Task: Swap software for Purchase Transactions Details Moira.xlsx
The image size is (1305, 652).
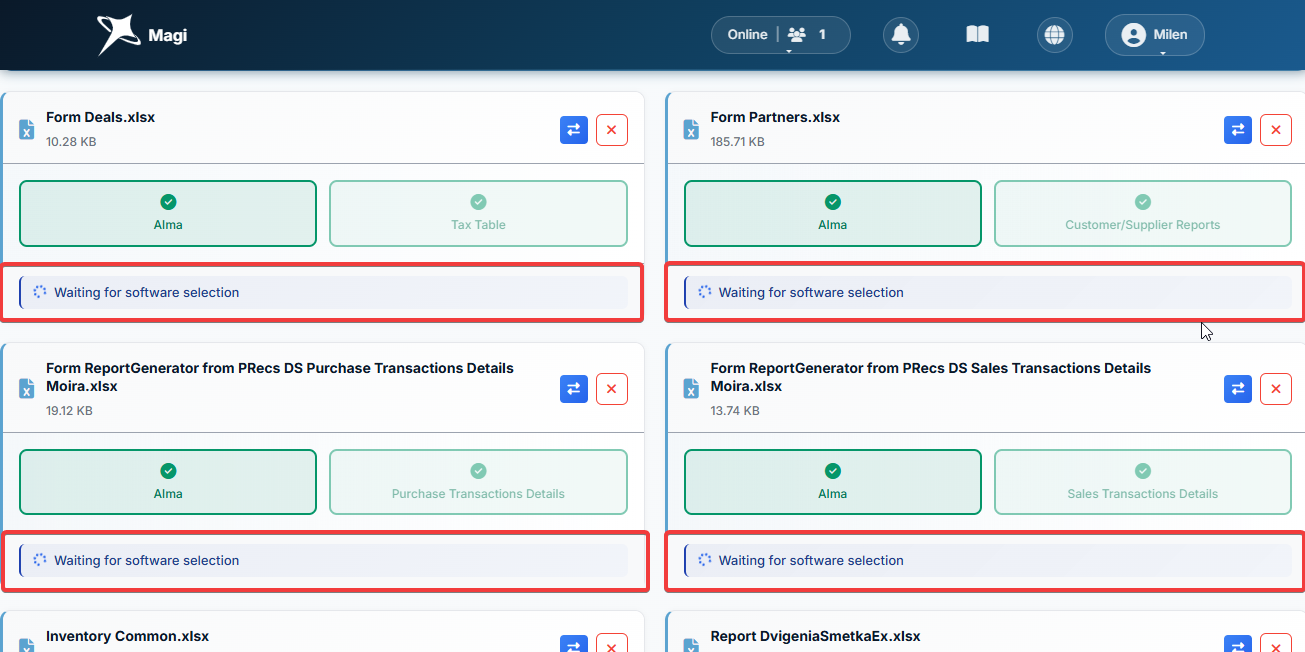Action: [574, 389]
